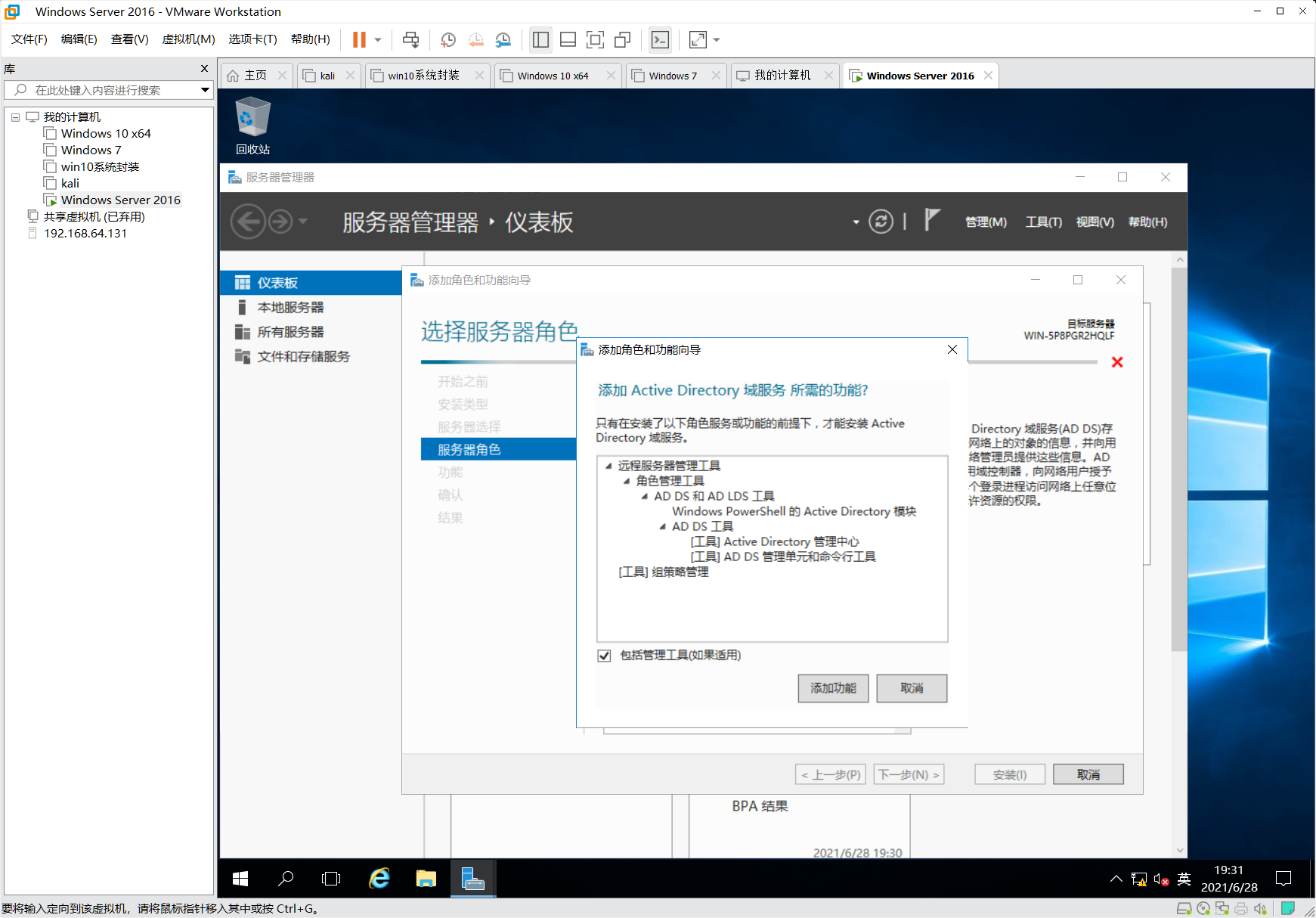Collapse the 远程服务器管理工具 node

(608, 466)
